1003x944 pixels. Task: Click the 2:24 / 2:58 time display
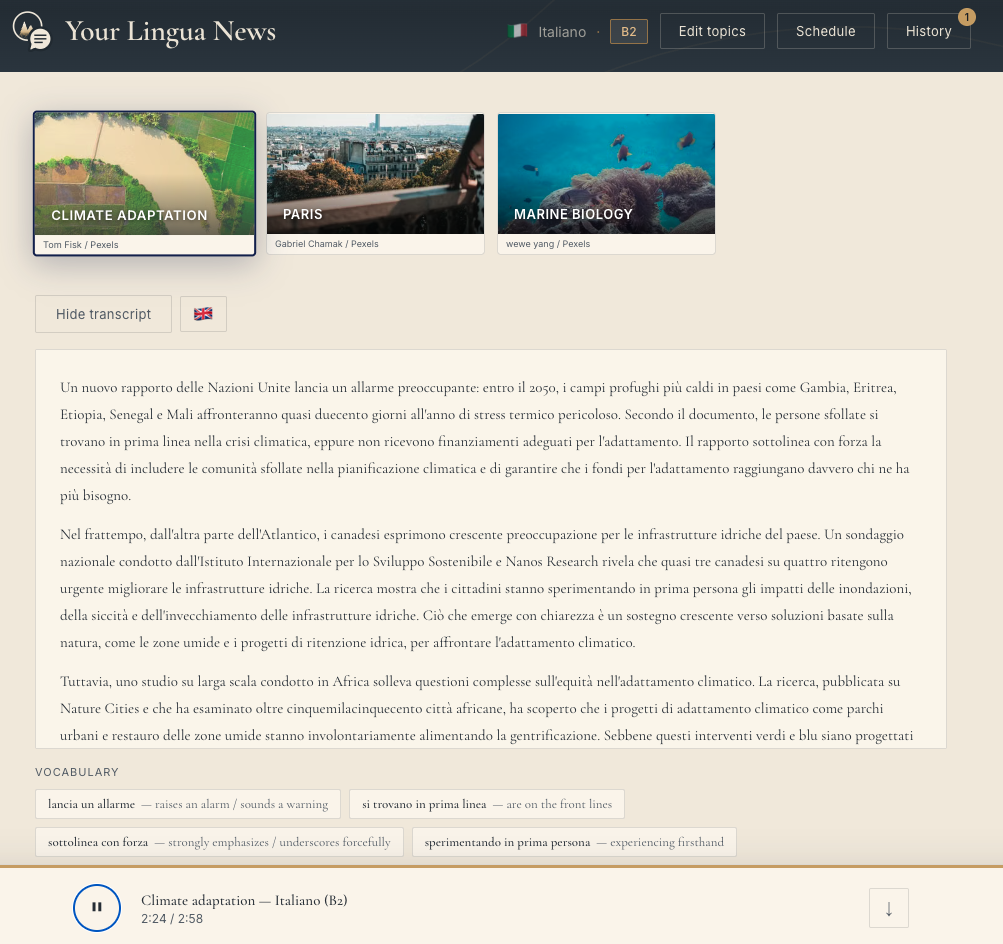tap(172, 918)
